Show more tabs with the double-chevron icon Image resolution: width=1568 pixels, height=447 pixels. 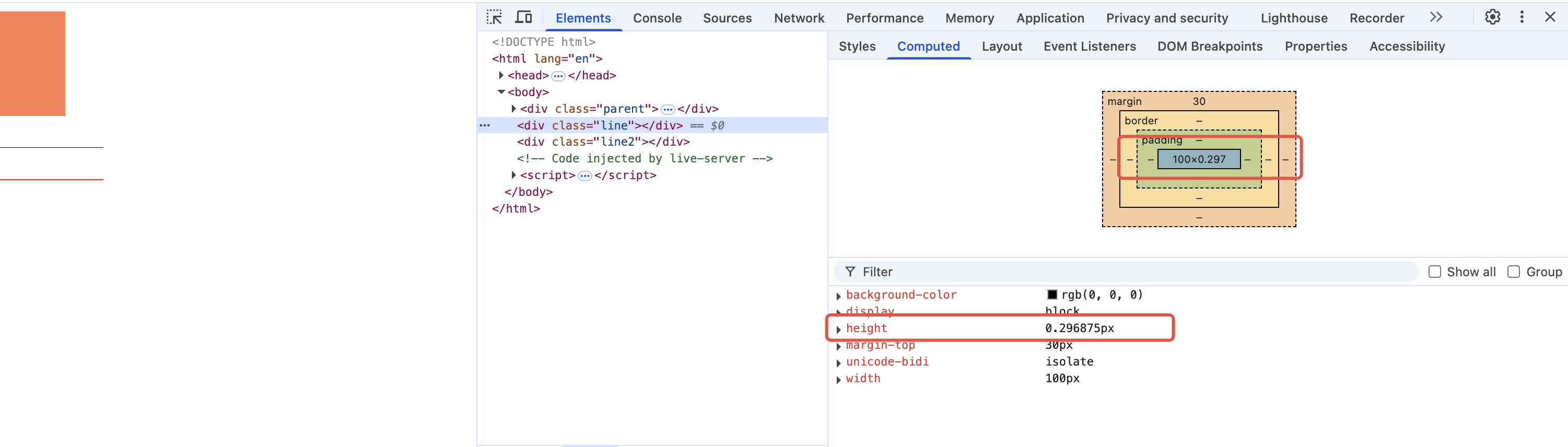1436,17
